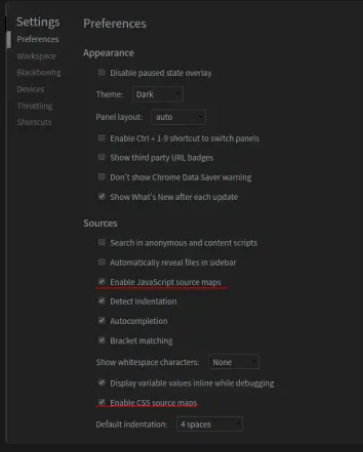The image size is (363, 452).
Task: Enable Disable paused state overlay checkbox
Action: click(102, 72)
